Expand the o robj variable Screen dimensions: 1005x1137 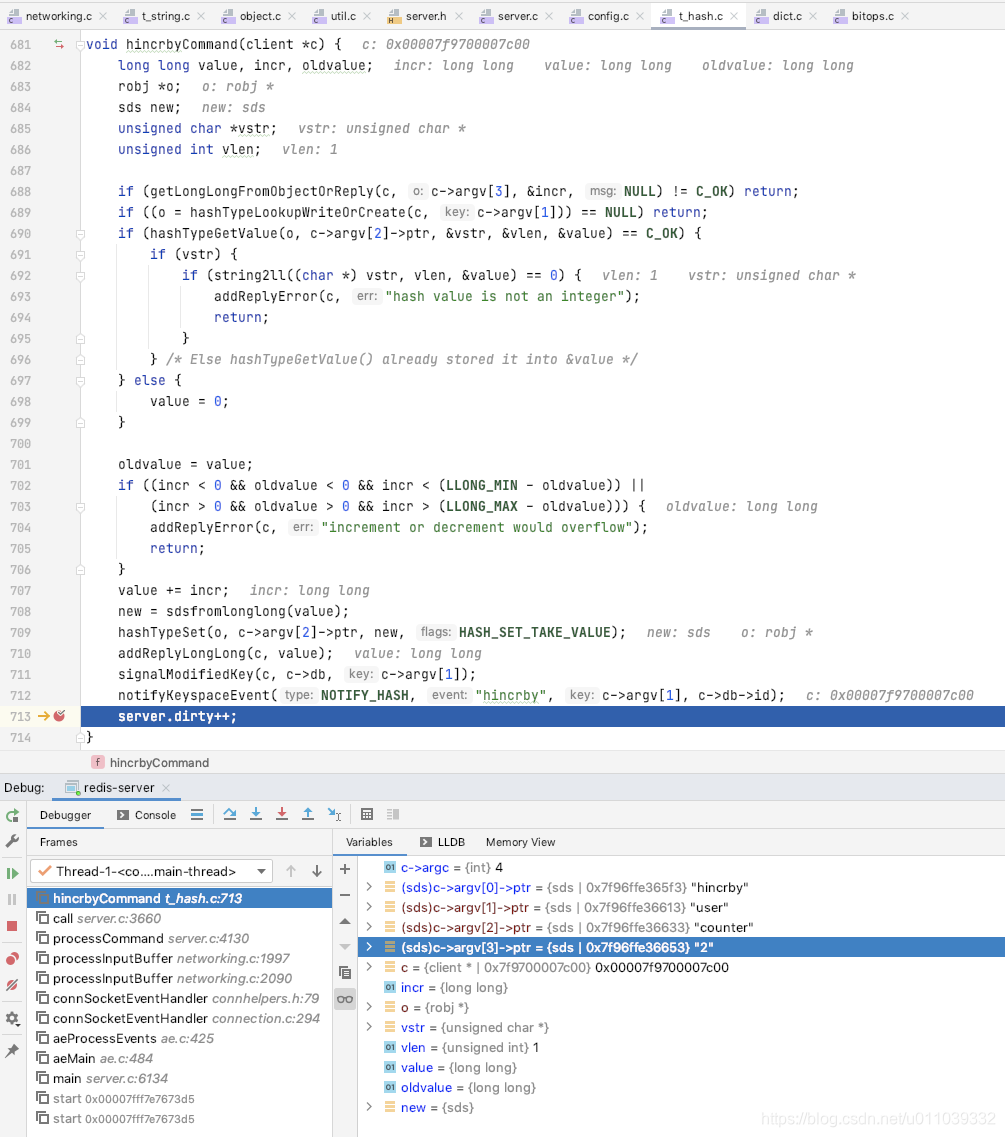pyautogui.click(x=369, y=1006)
